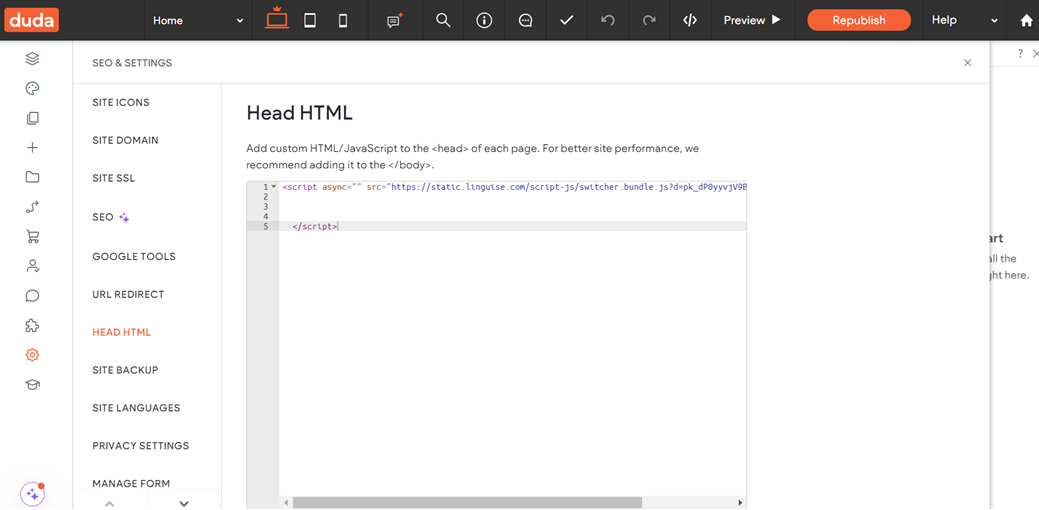Open the graduation cap learning icon
1039x510 pixels.
(32, 385)
